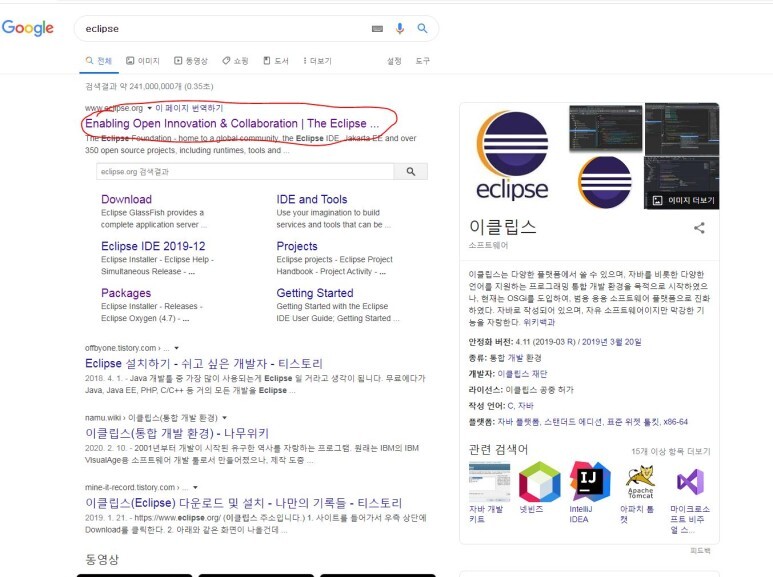Image resolution: width=773 pixels, height=577 pixels.
Task: Click the IntelliJ IDEA related search icon
Action: pos(590,482)
